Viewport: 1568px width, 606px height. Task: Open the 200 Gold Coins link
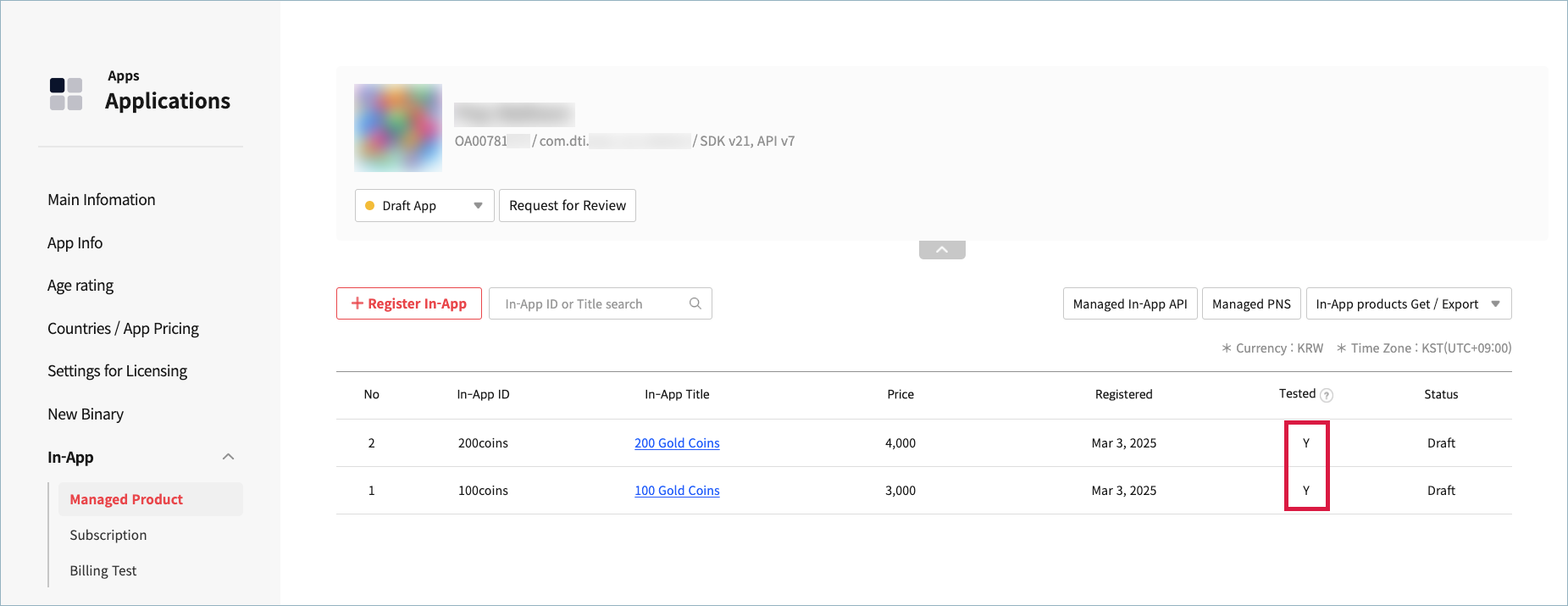677,443
